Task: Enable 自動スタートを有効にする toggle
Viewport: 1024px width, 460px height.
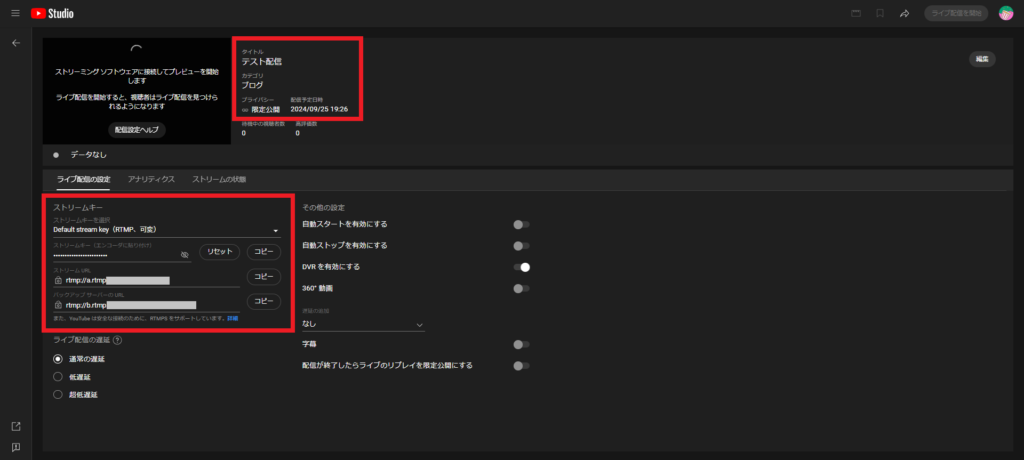Action: (x=520, y=224)
